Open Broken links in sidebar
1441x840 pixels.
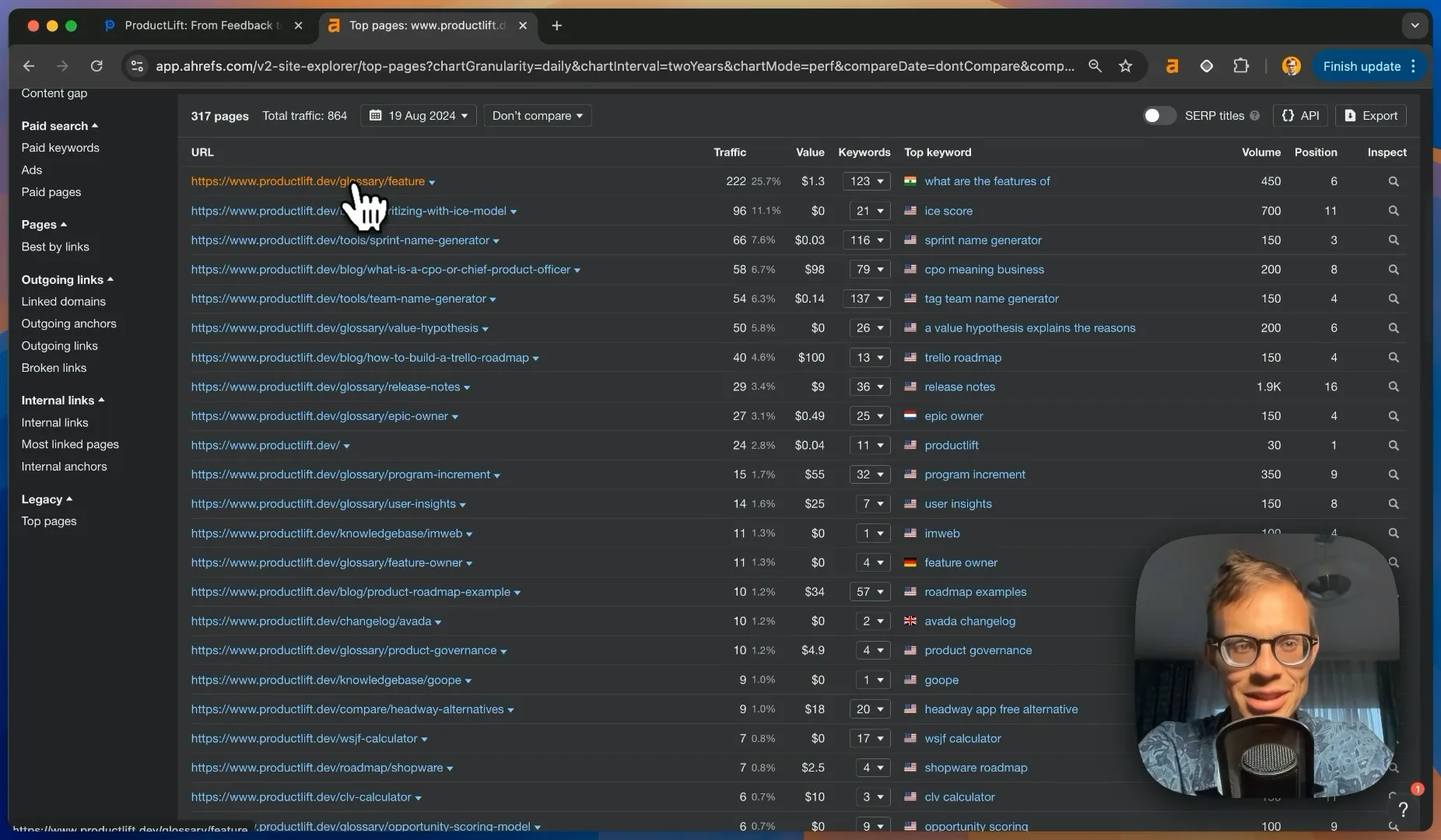(x=54, y=368)
